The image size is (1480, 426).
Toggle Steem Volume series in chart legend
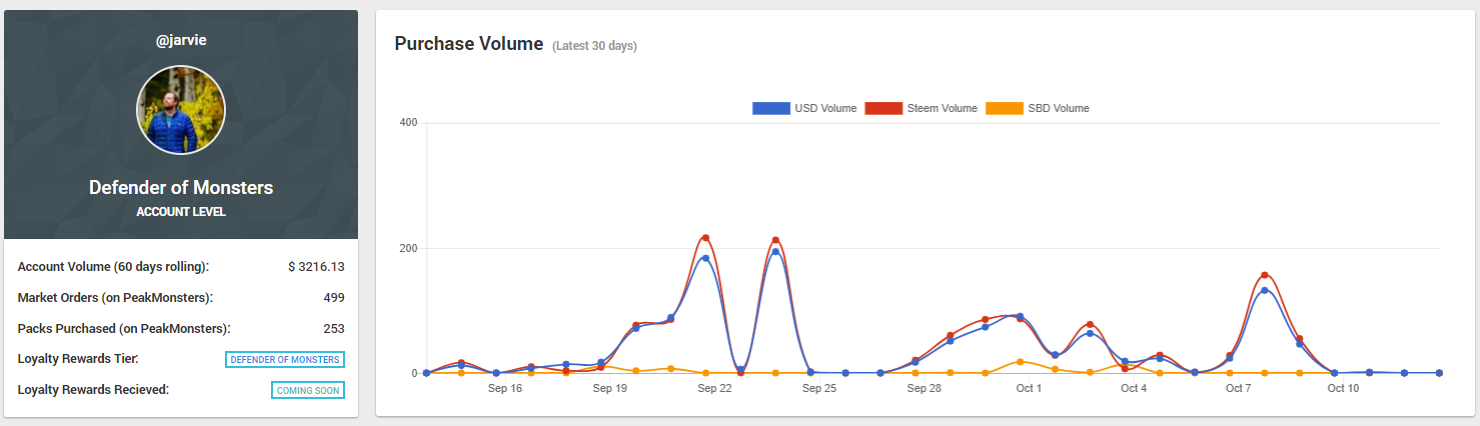tap(921, 108)
